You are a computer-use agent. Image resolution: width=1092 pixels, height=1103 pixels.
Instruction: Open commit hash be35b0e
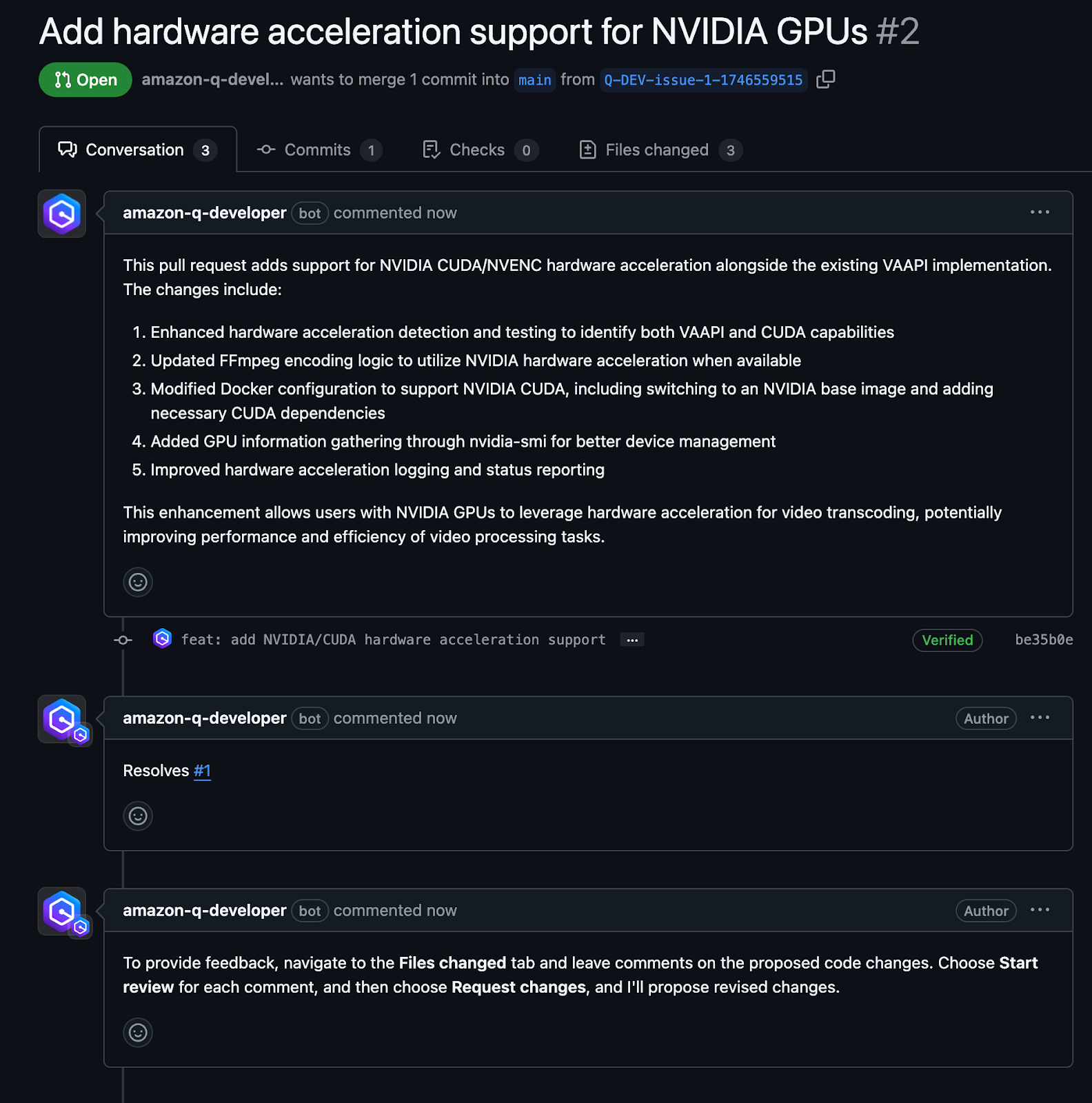pos(1044,640)
